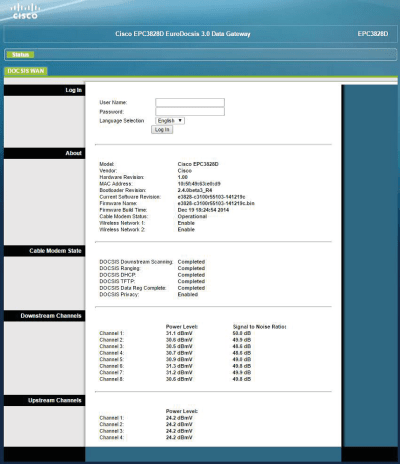
Task: Click the Cable Modem Status 'Operational' value
Action: tap(192, 216)
